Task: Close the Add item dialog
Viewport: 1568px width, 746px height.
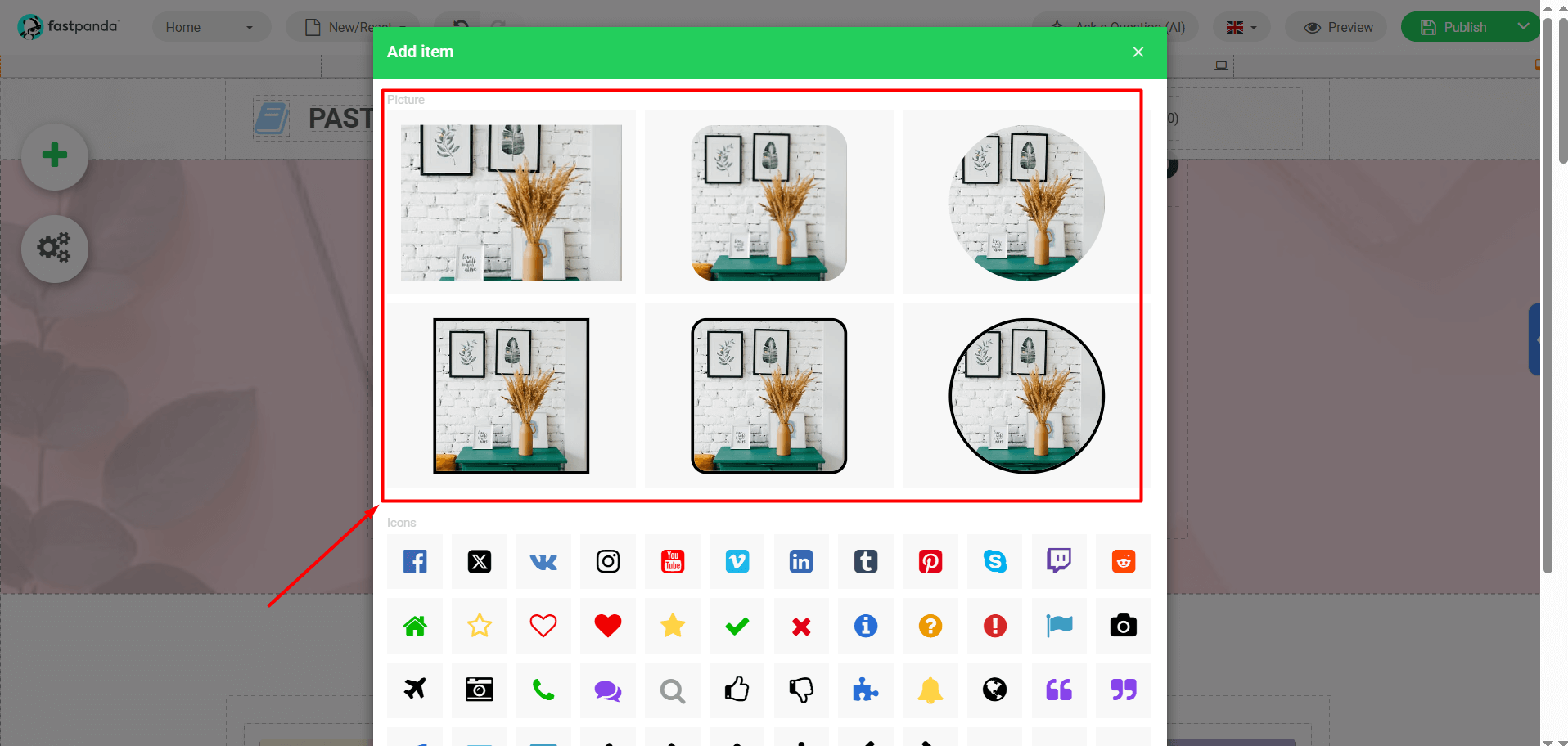Action: pos(1138,52)
